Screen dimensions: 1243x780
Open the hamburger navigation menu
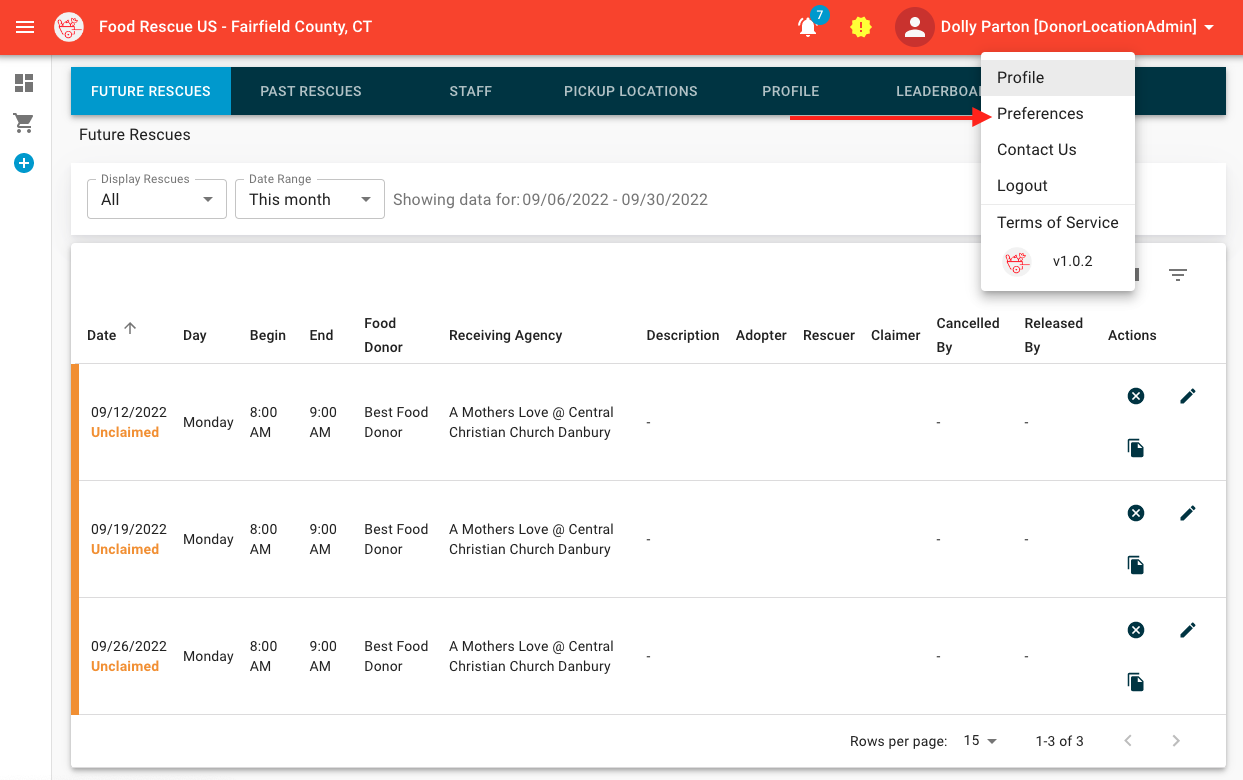(25, 27)
